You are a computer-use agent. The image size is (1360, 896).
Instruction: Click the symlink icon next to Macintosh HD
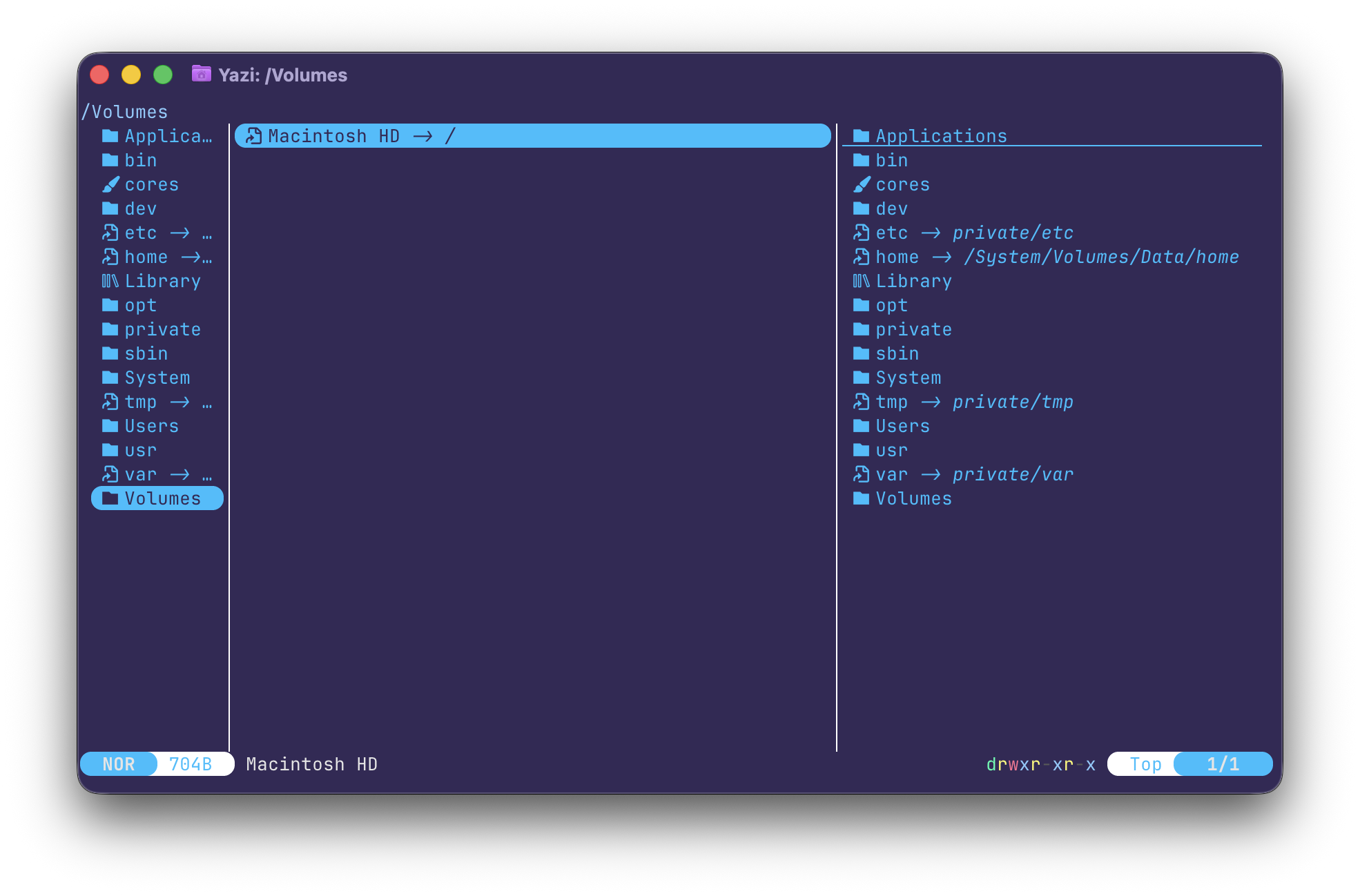253,136
